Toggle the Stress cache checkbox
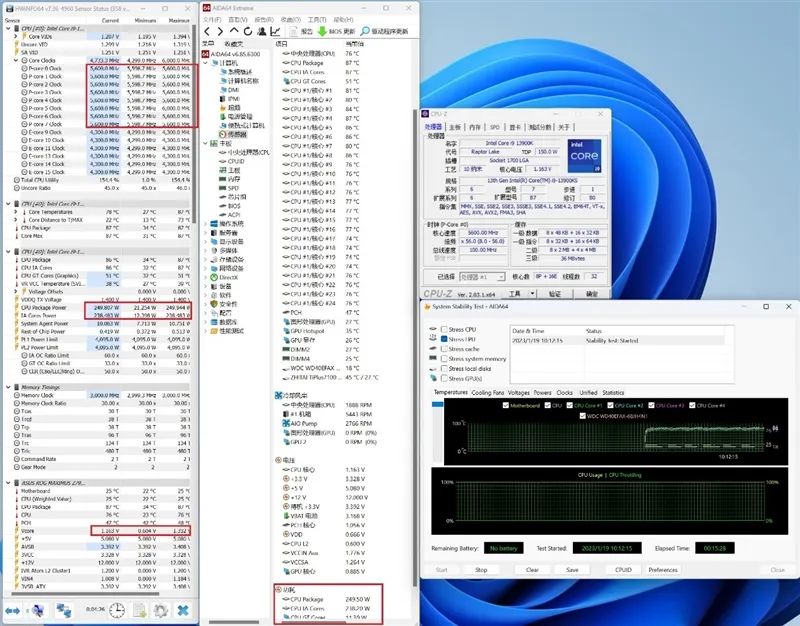The image size is (800, 626). click(444, 349)
